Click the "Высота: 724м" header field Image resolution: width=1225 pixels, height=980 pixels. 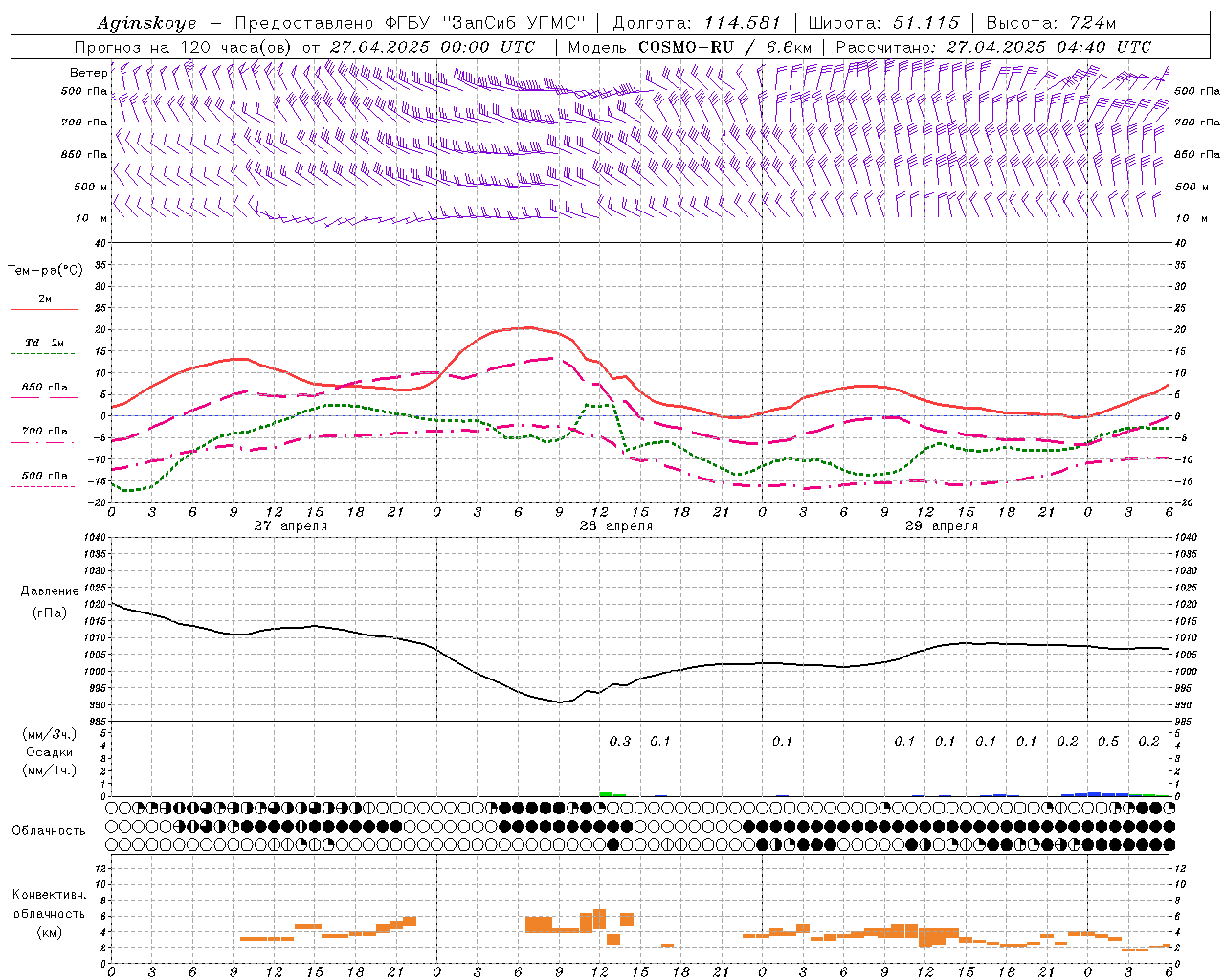[x=1050, y=23]
